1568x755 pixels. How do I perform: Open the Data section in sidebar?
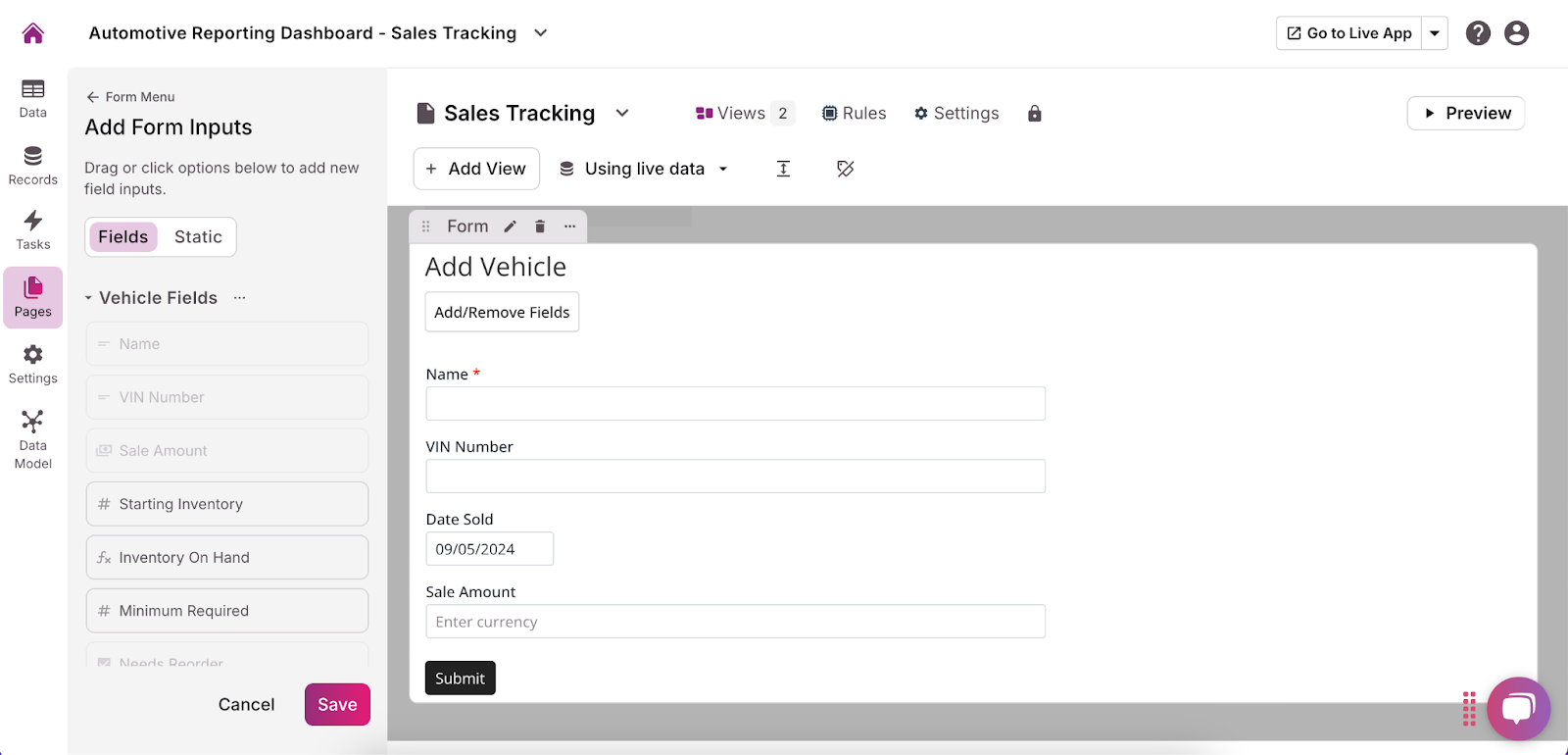click(x=33, y=98)
